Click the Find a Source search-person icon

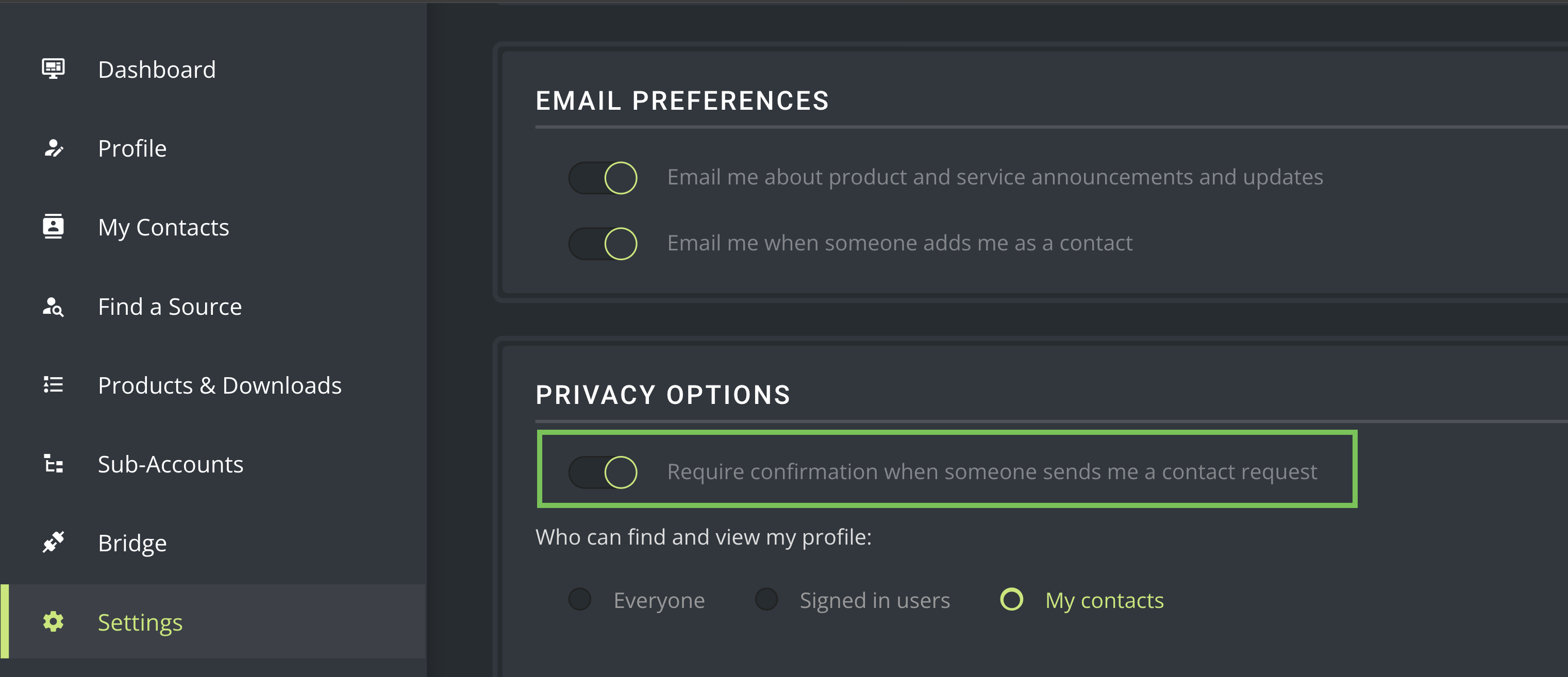pyautogui.click(x=53, y=306)
